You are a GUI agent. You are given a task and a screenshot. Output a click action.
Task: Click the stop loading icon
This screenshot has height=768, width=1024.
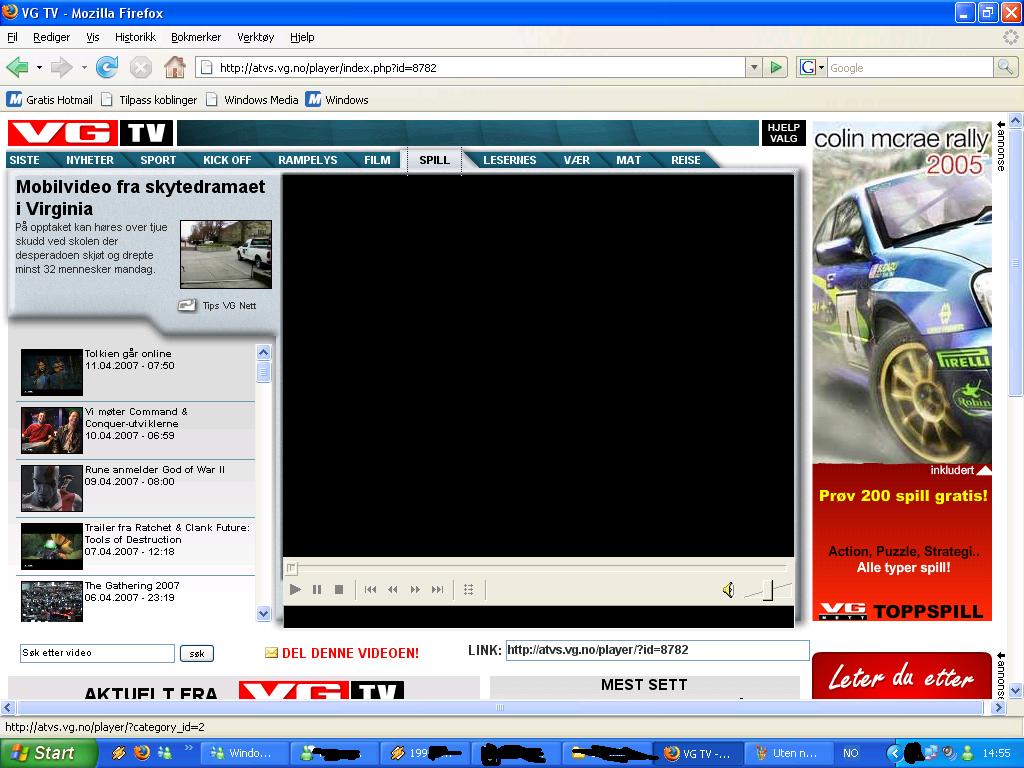[140, 67]
